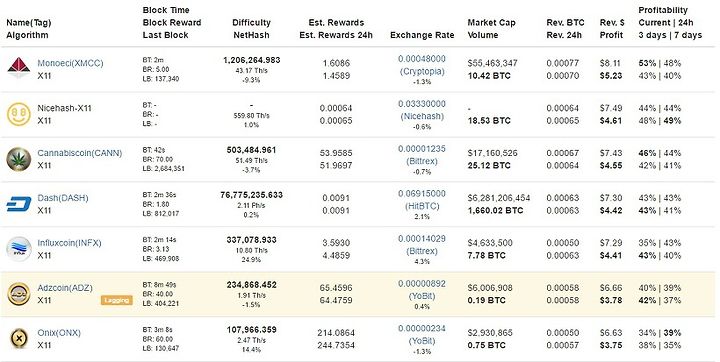Viewport: 720px width, 362px height.
Task: Open the Cannabiscoin(CANN) coin link
Action: (x=80, y=153)
